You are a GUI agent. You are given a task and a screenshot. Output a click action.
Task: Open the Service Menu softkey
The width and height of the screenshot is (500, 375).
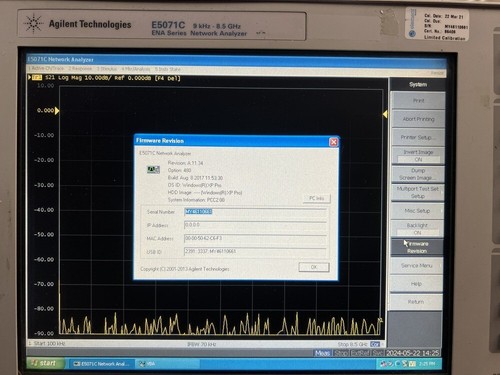417,266
